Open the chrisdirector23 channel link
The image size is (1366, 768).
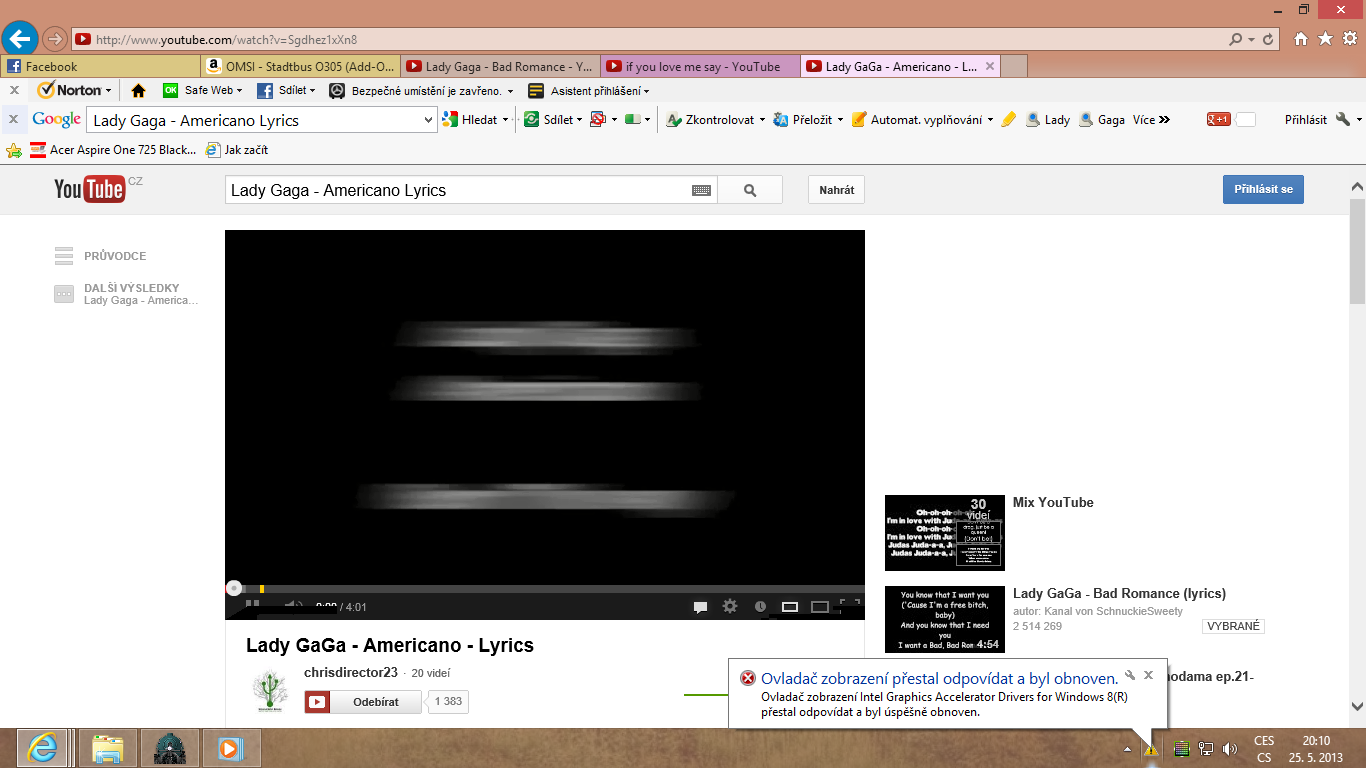click(350, 672)
